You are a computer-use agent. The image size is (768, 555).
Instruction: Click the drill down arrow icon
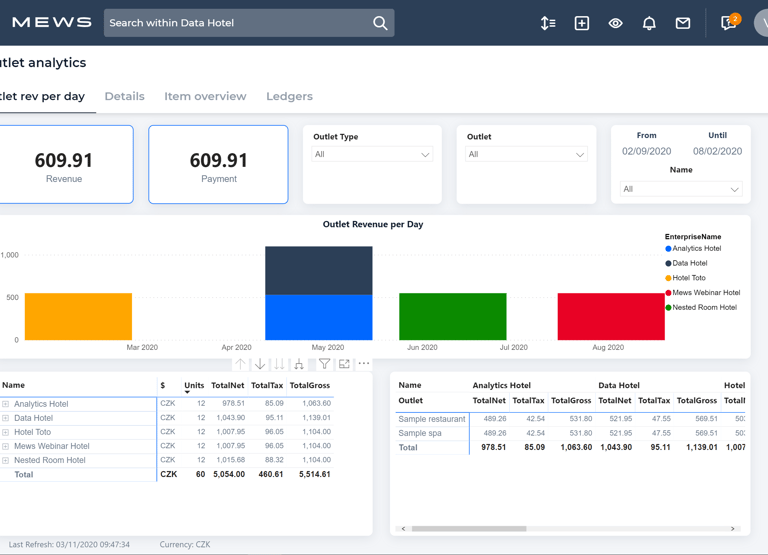click(260, 364)
